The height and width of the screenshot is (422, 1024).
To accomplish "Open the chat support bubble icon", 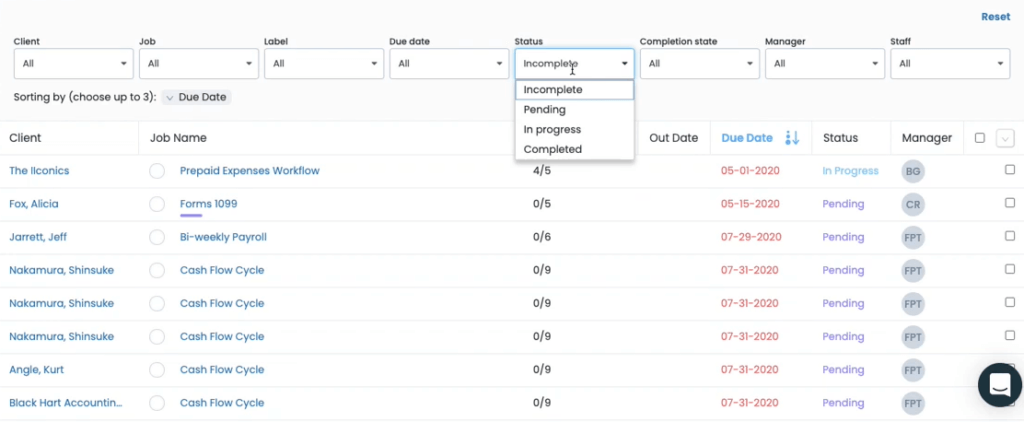I will (x=1000, y=385).
